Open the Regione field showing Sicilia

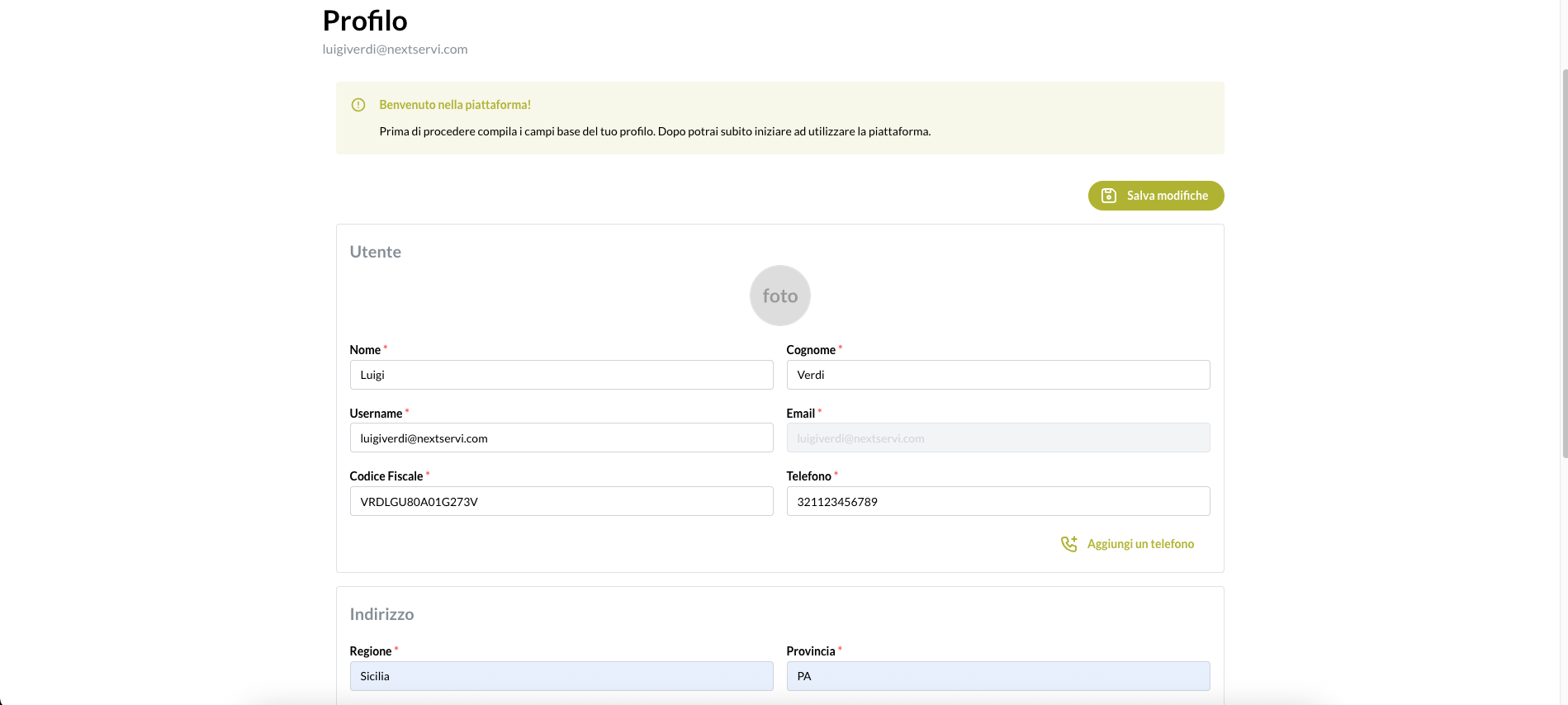pyautogui.click(x=561, y=676)
